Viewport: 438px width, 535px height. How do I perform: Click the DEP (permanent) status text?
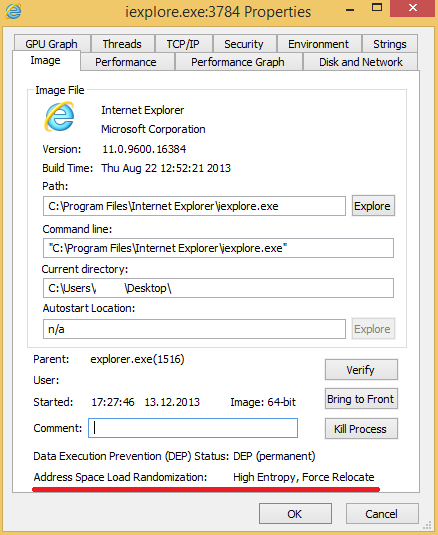274,456
